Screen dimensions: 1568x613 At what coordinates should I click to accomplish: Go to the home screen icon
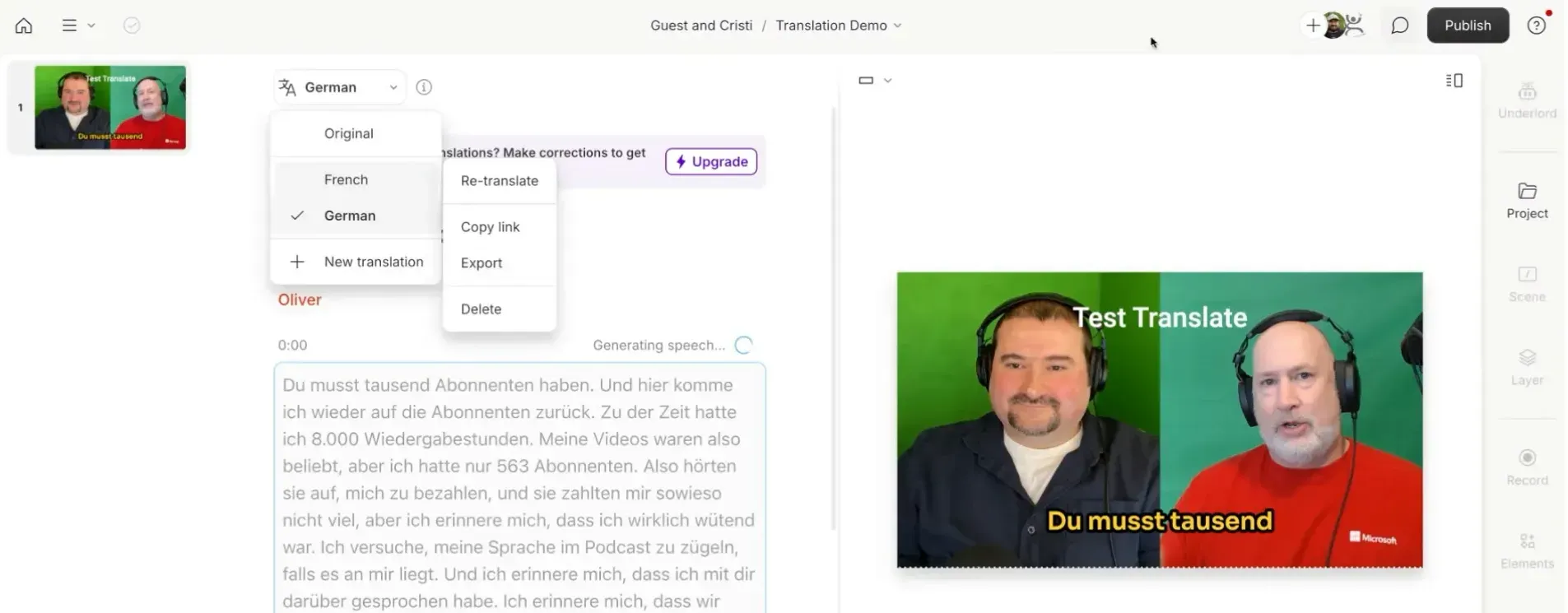pyautogui.click(x=24, y=26)
